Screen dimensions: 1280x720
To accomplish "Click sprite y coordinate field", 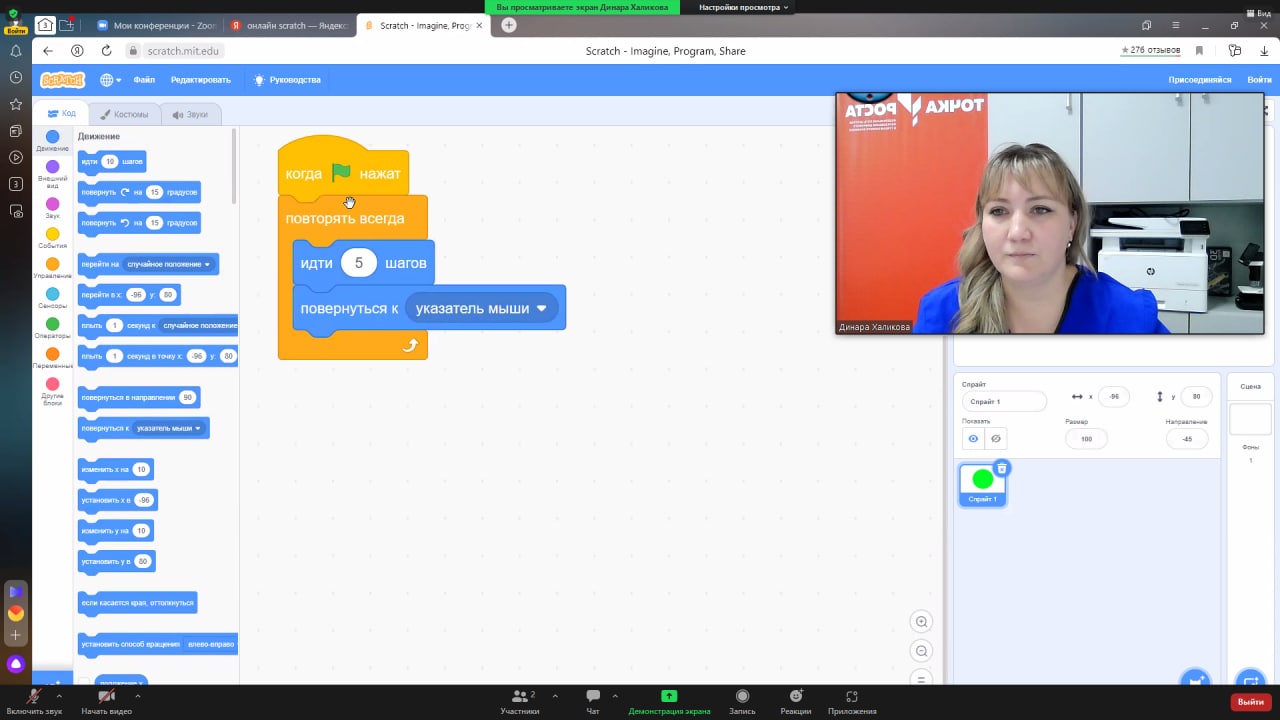I will coord(1196,396).
